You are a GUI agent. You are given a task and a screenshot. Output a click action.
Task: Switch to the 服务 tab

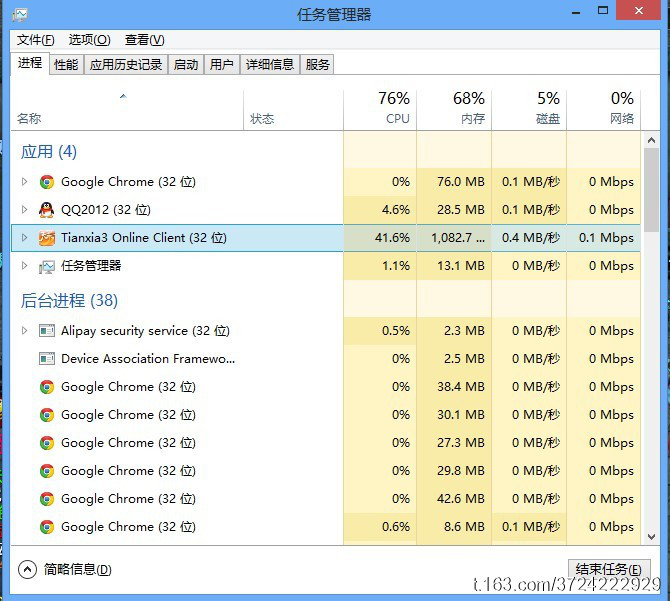[317, 64]
